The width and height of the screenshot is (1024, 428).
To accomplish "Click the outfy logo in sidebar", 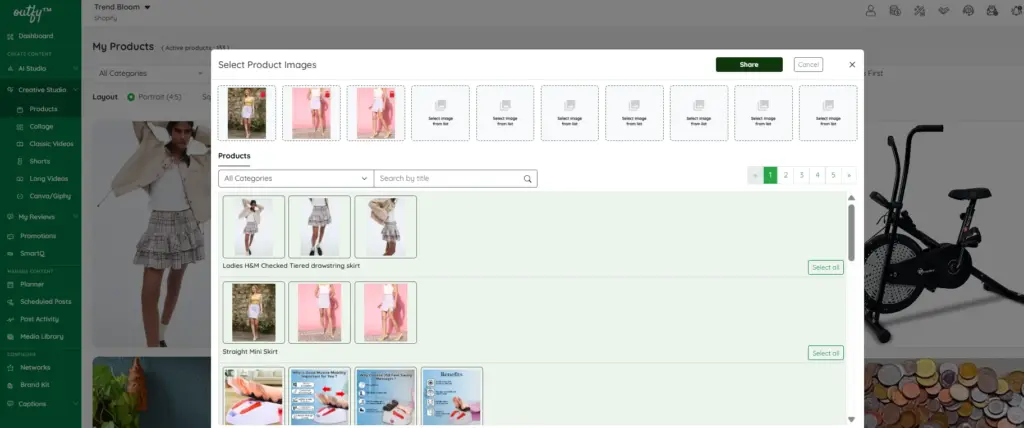I will click(x=31, y=12).
